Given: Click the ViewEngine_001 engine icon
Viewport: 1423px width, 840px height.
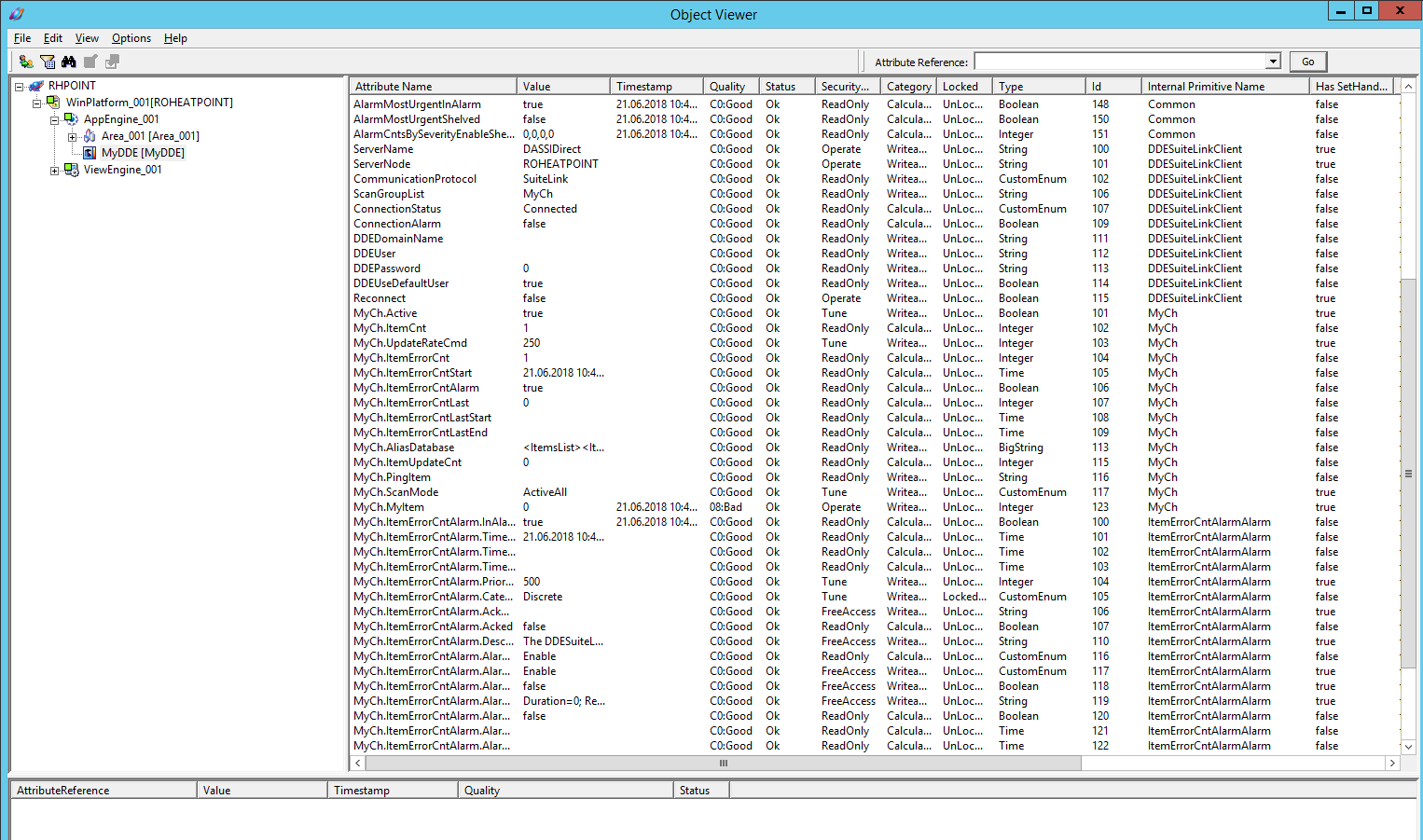Looking at the screenshot, I should point(72,170).
